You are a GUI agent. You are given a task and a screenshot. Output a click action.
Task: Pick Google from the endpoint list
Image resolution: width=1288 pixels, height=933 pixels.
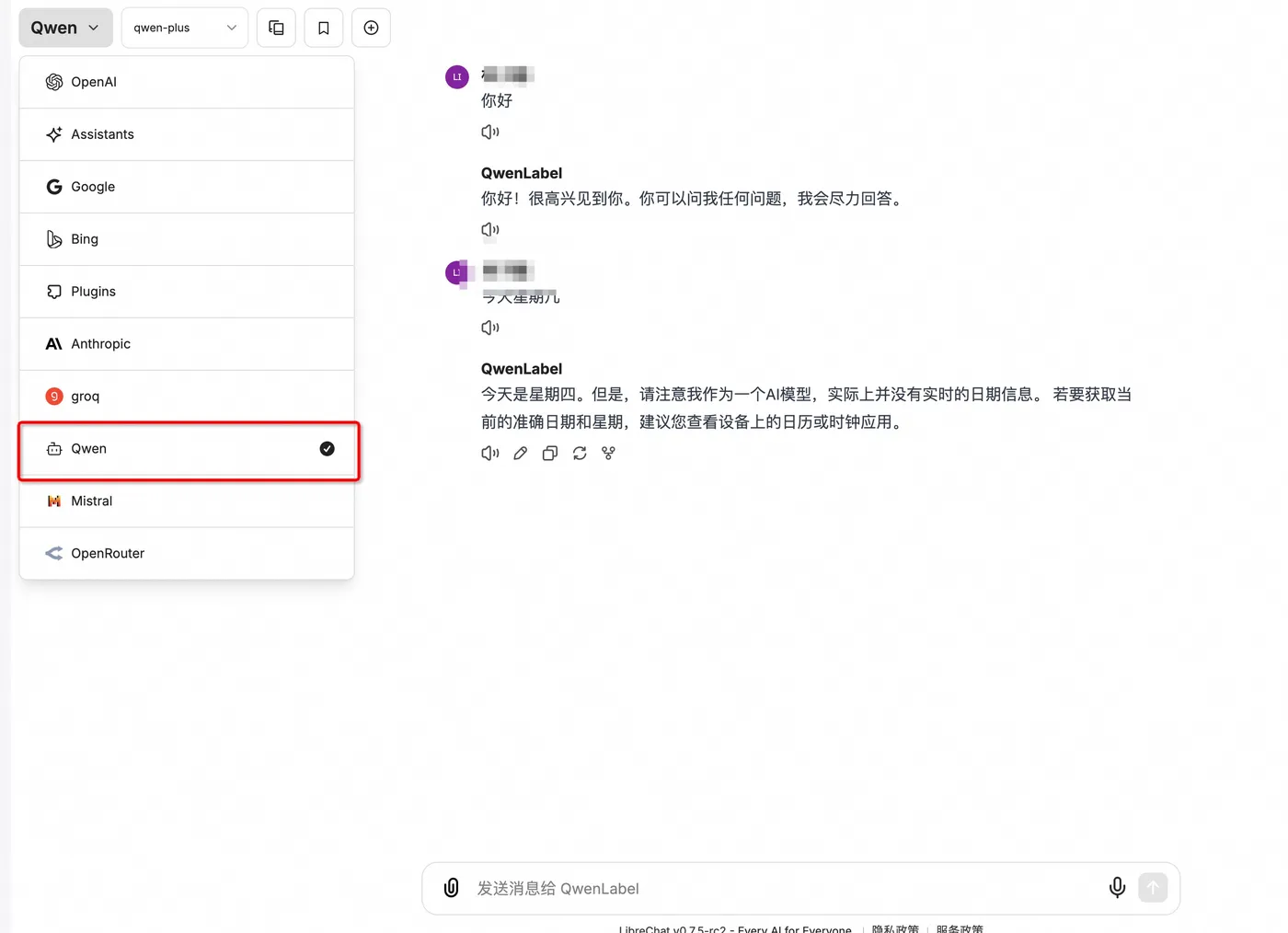tap(187, 187)
